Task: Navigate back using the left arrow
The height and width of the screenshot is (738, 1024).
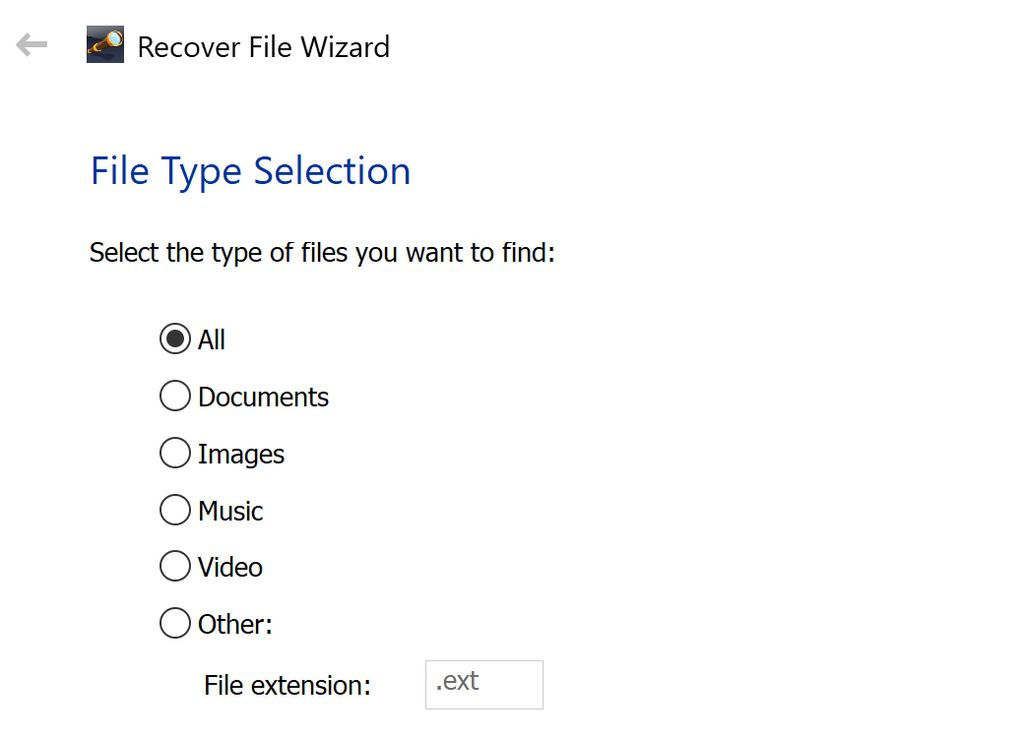Action: tap(31, 44)
